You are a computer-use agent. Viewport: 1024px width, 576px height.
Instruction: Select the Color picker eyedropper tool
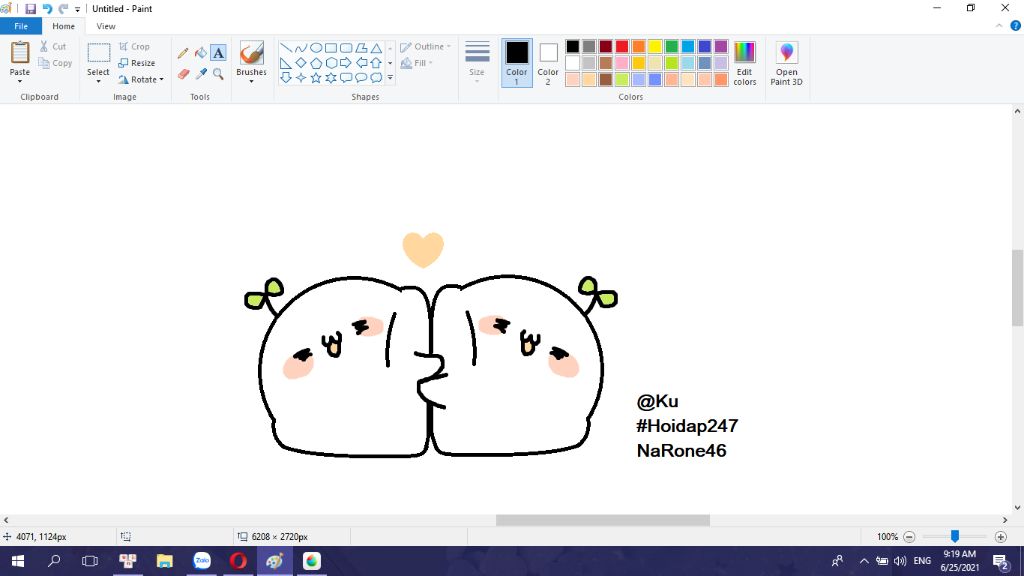200,74
